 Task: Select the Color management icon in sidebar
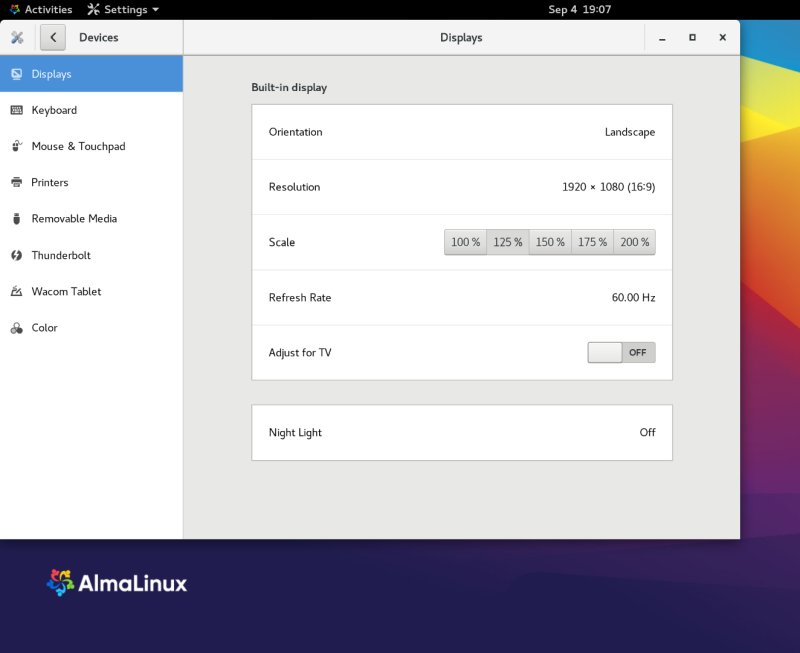click(18, 327)
